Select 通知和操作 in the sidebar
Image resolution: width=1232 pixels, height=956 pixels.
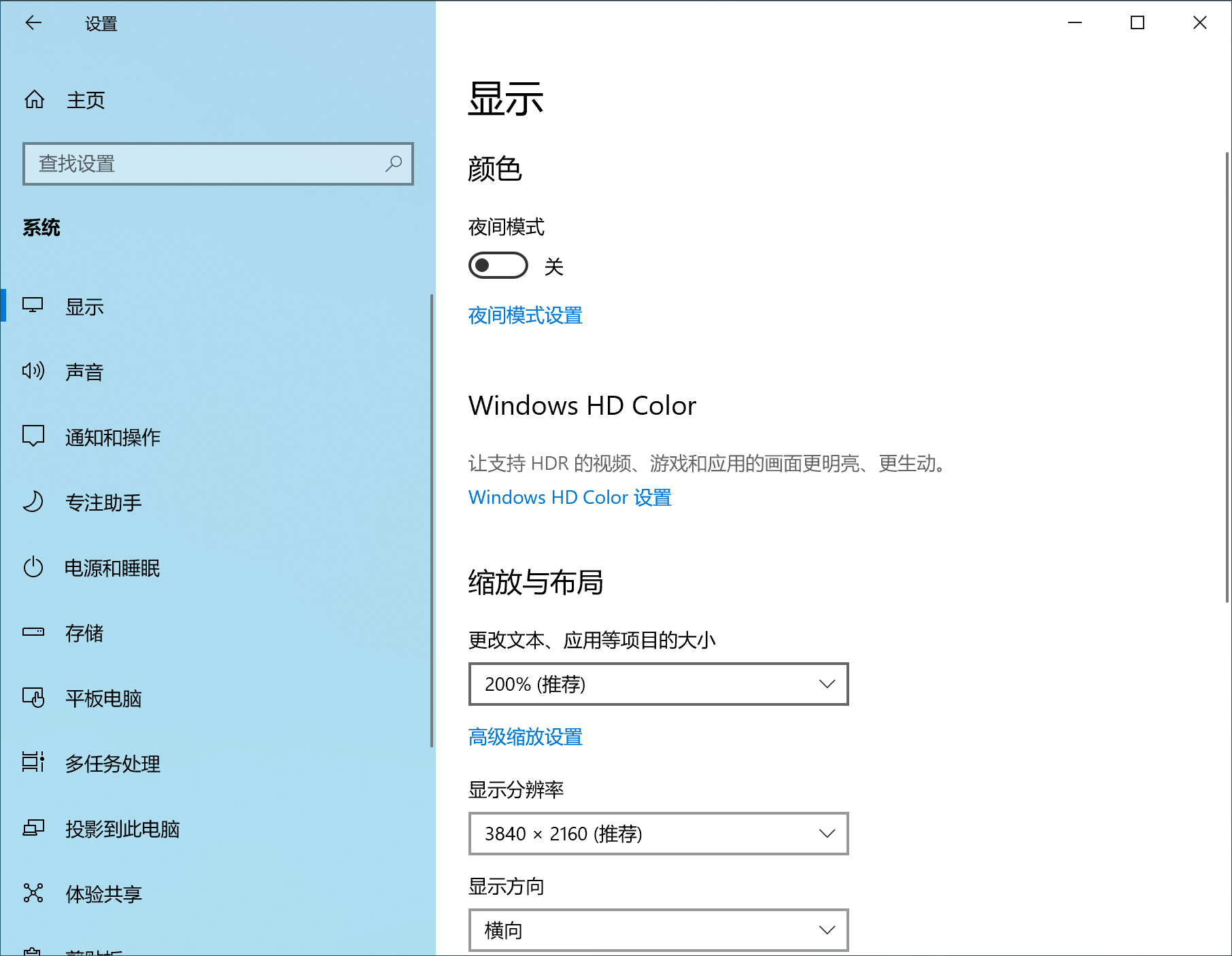(x=113, y=437)
